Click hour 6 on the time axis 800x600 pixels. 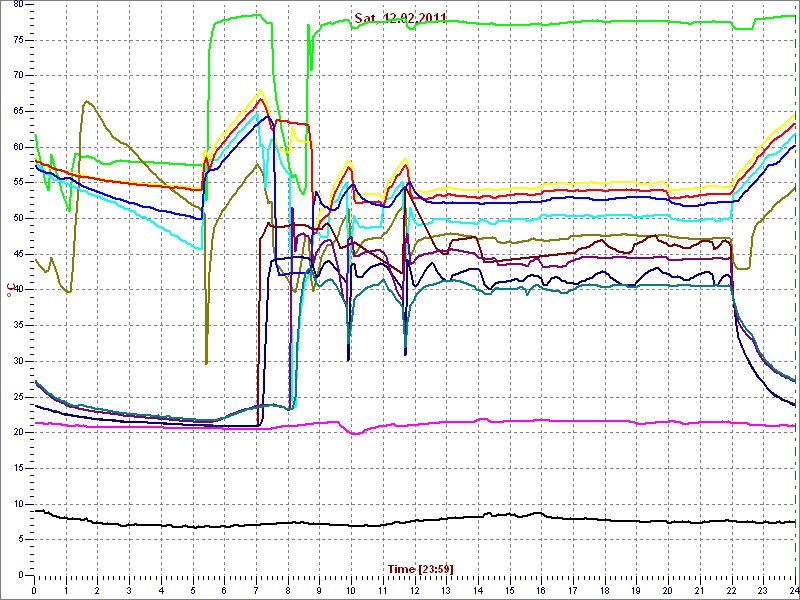click(224, 591)
